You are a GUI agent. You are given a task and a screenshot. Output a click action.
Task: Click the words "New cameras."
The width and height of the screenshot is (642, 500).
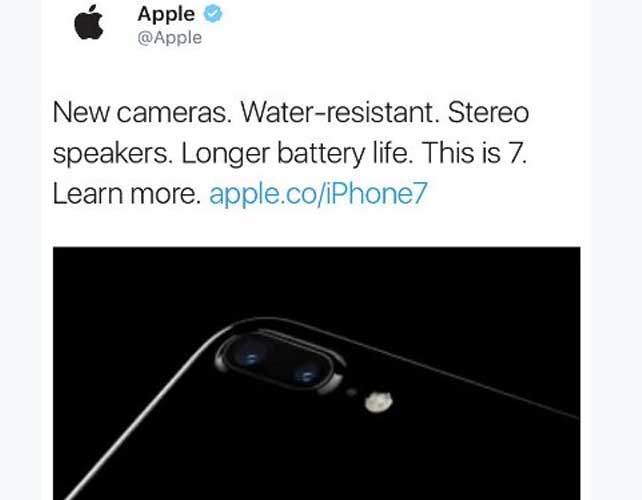coord(142,112)
